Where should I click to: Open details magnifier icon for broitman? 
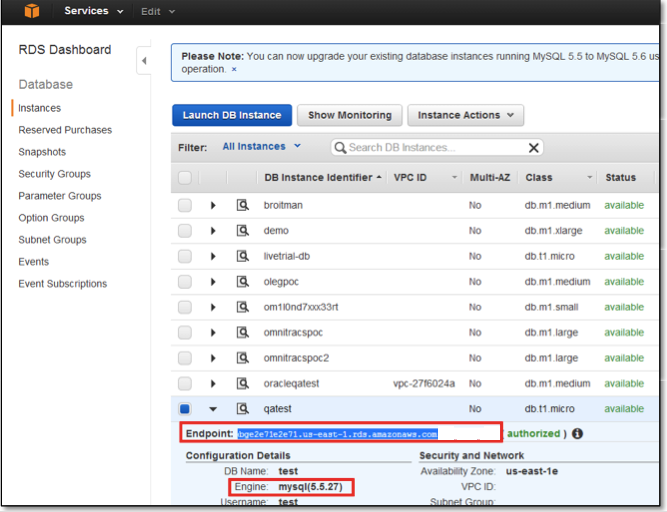[x=242, y=205]
